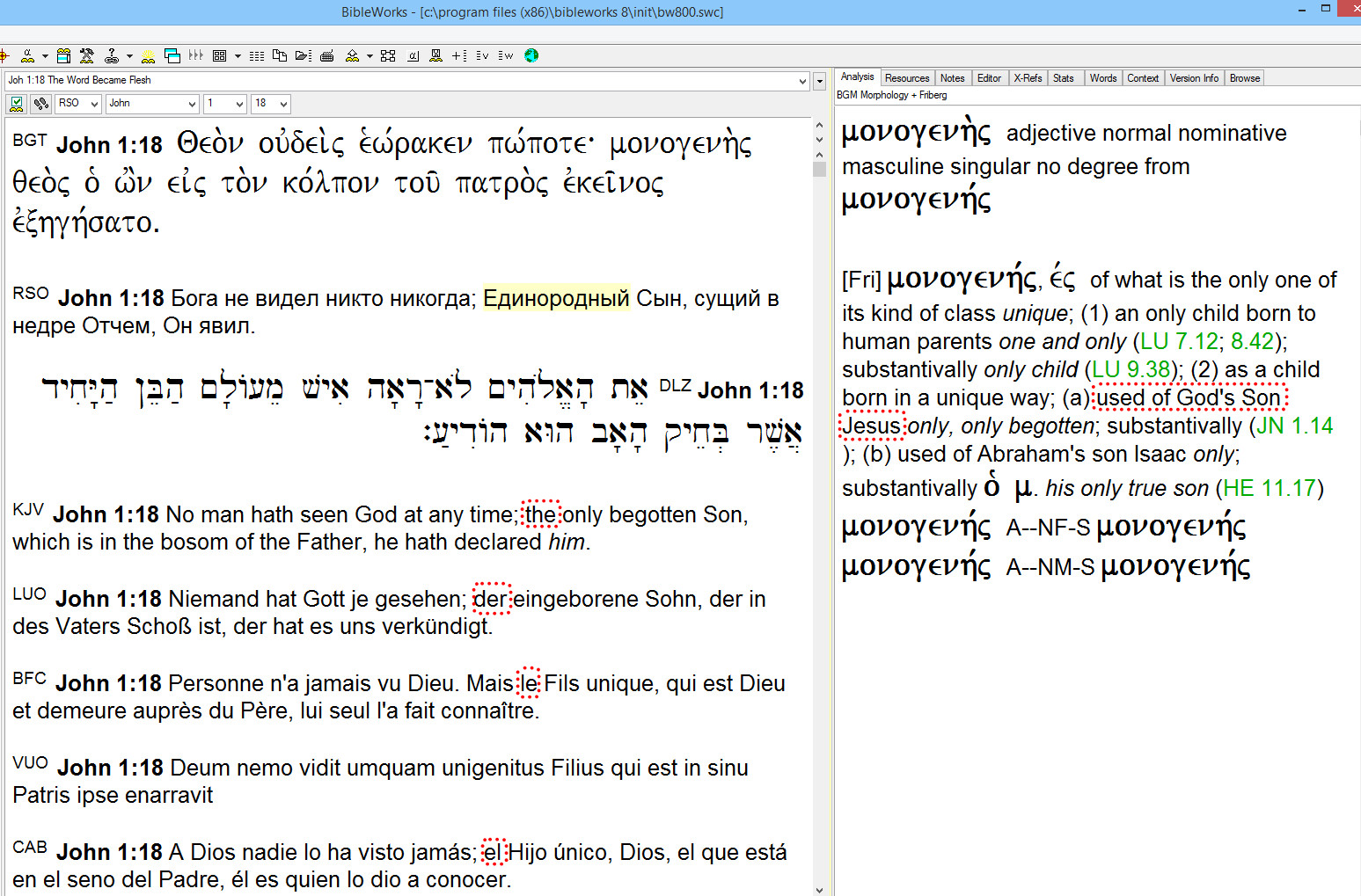The height and width of the screenshot is (896, 1361).
Task: Click the VUO version label
Action: [x=30, y=762]
